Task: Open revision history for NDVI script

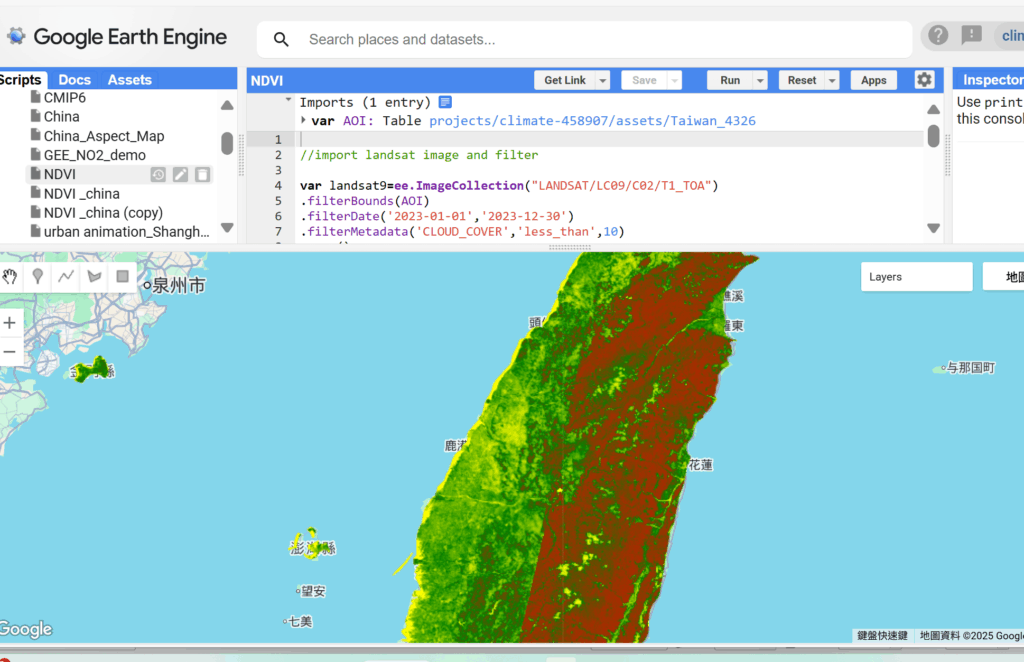Action: point(158,175)
